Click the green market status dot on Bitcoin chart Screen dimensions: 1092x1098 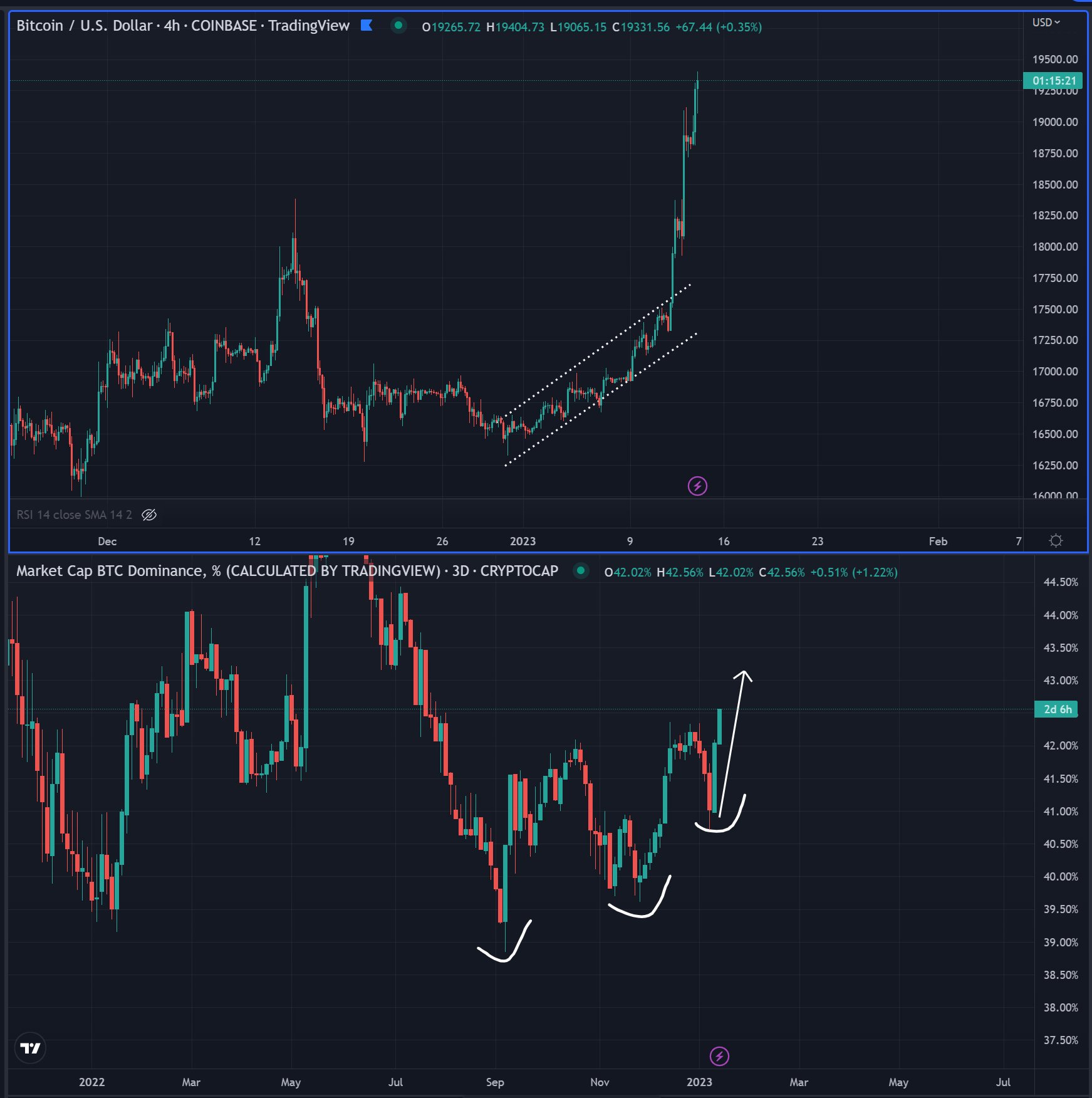pyautogui.click(x=398, y=26)
